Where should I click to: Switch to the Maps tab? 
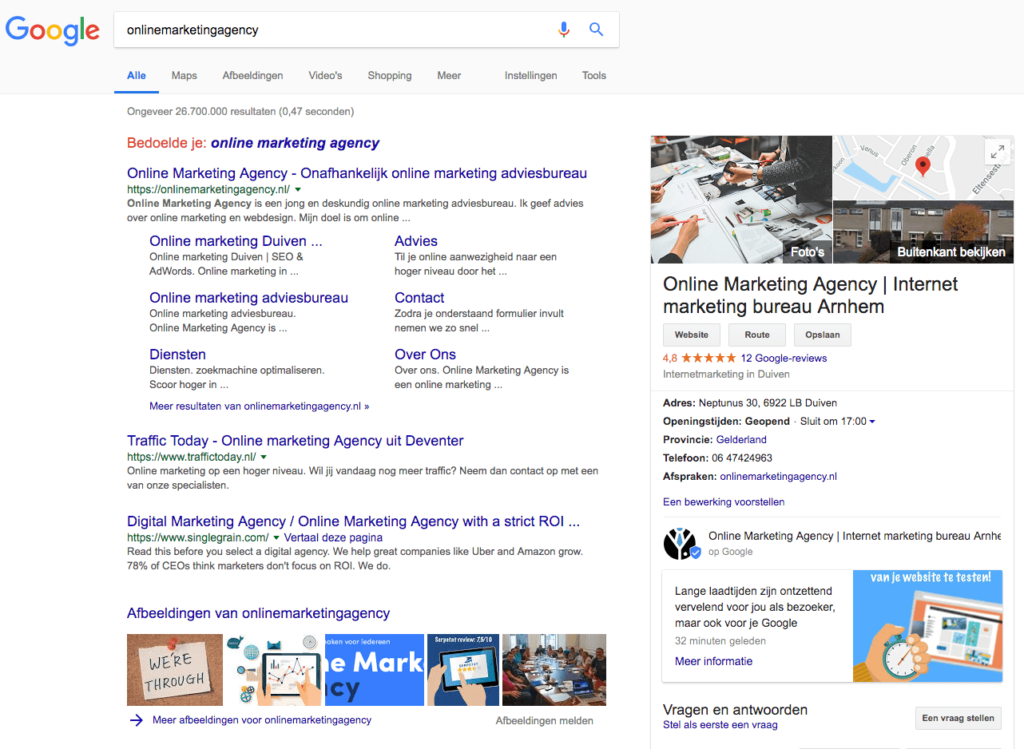point(183,75)
